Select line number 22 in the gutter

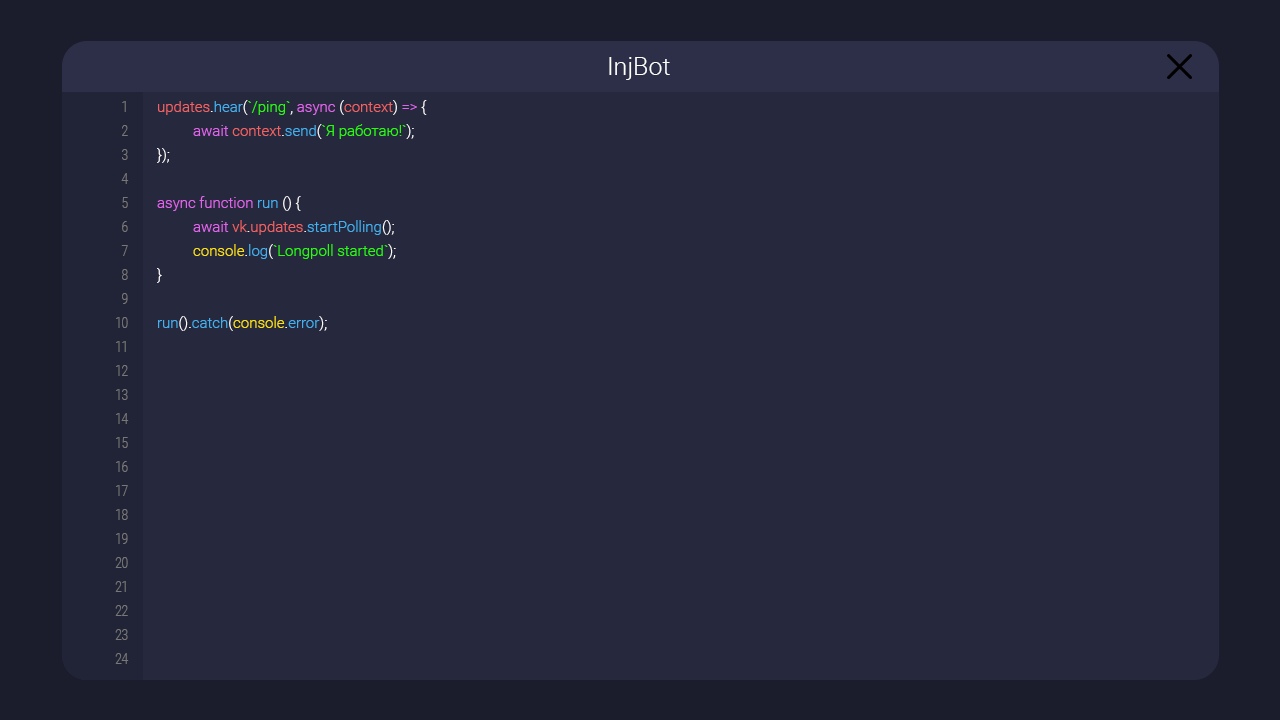pos(121,611)
